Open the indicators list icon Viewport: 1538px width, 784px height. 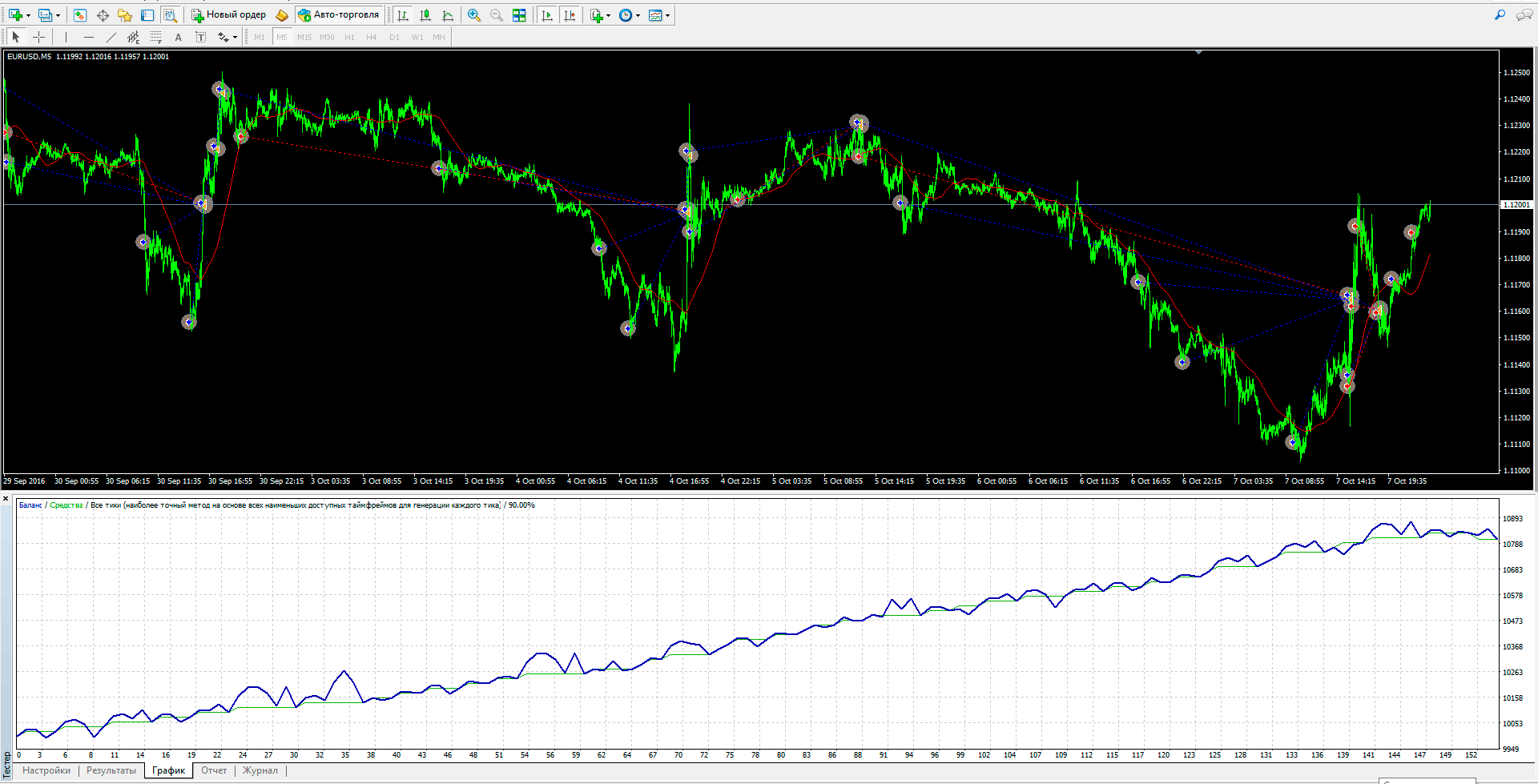click(597, 15)
